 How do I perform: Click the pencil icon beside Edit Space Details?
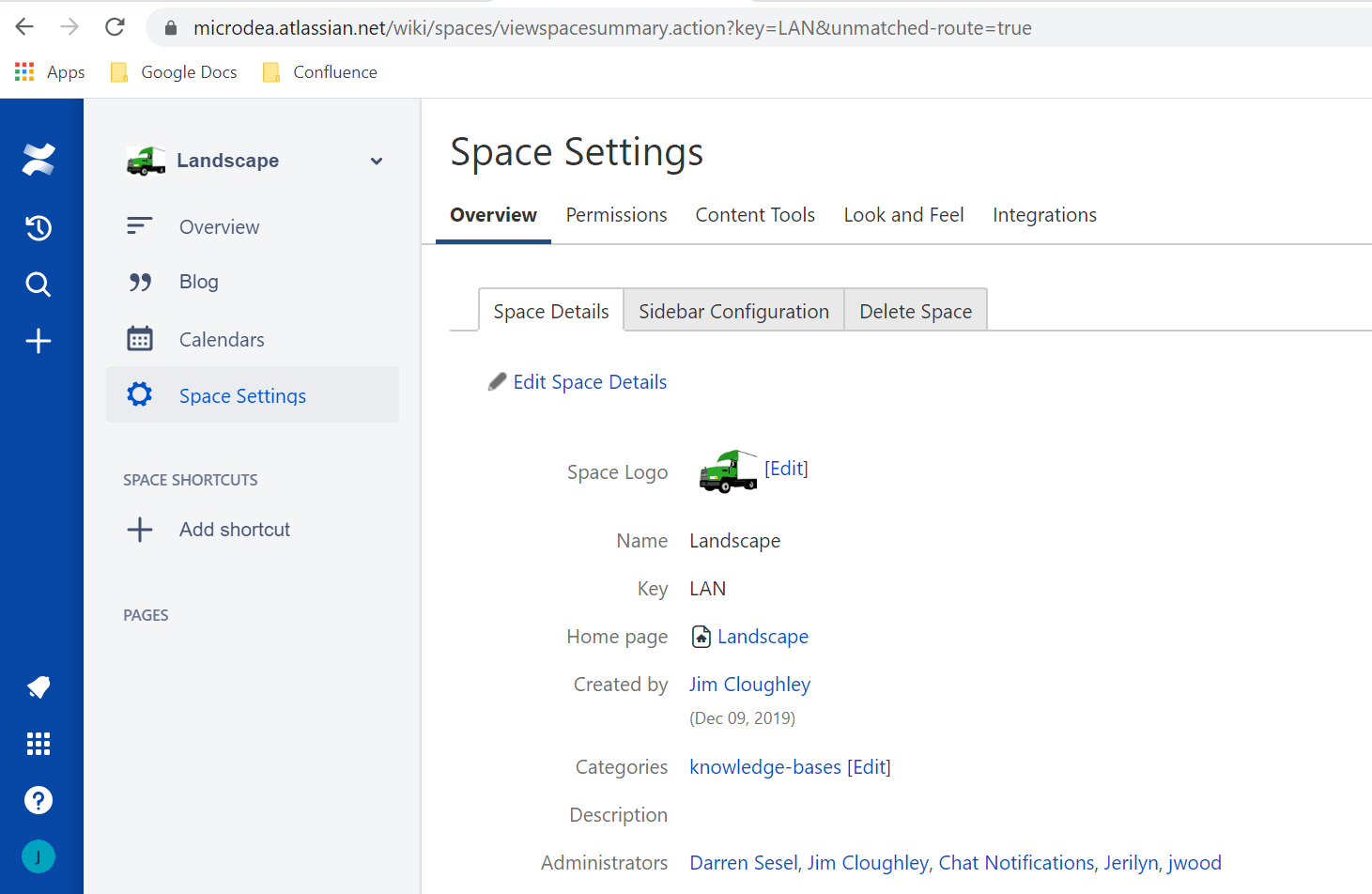pyautogui.click(x=497, y=381)
